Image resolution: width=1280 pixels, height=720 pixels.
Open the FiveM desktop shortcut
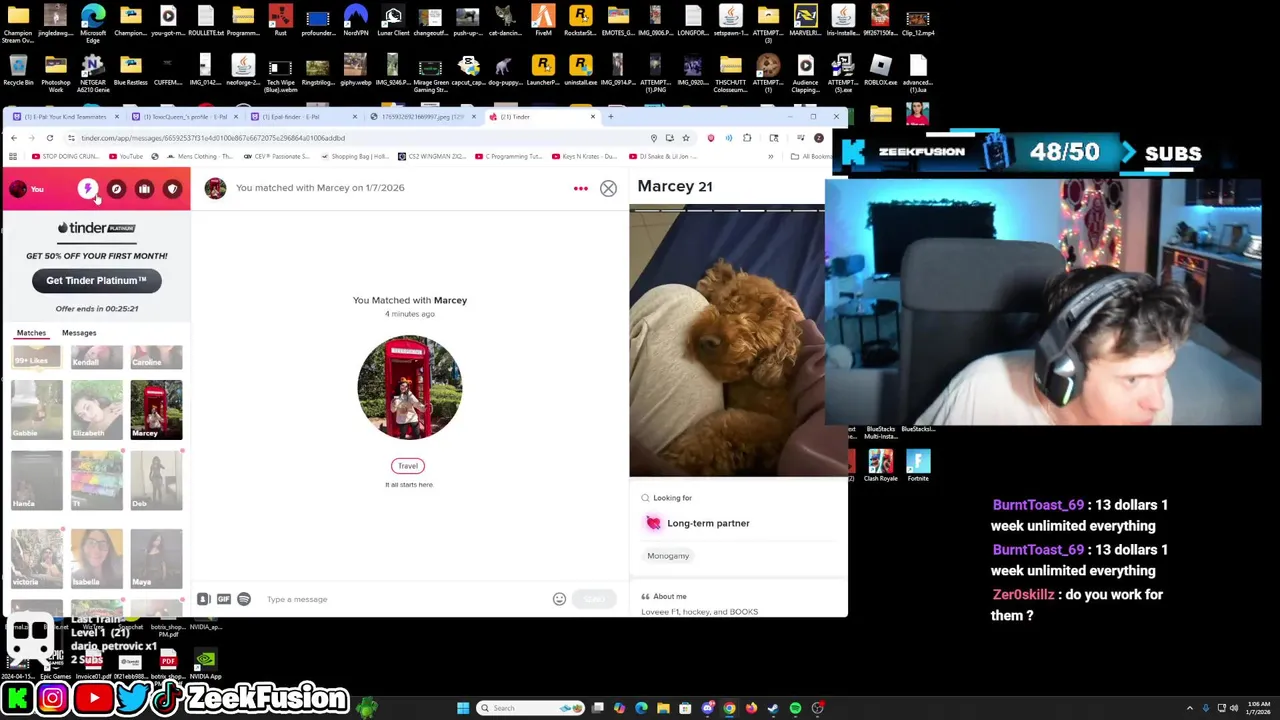point(543,21)
